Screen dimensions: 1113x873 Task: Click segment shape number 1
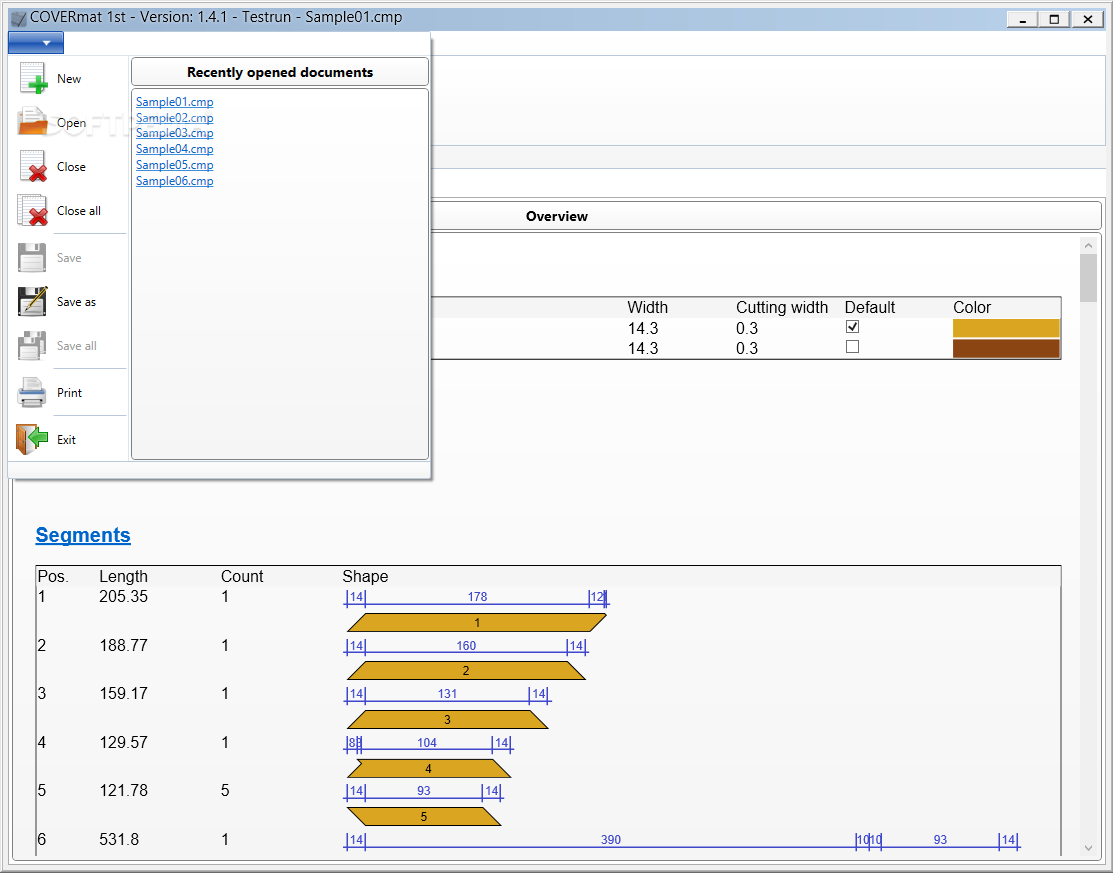pos(477,622)
